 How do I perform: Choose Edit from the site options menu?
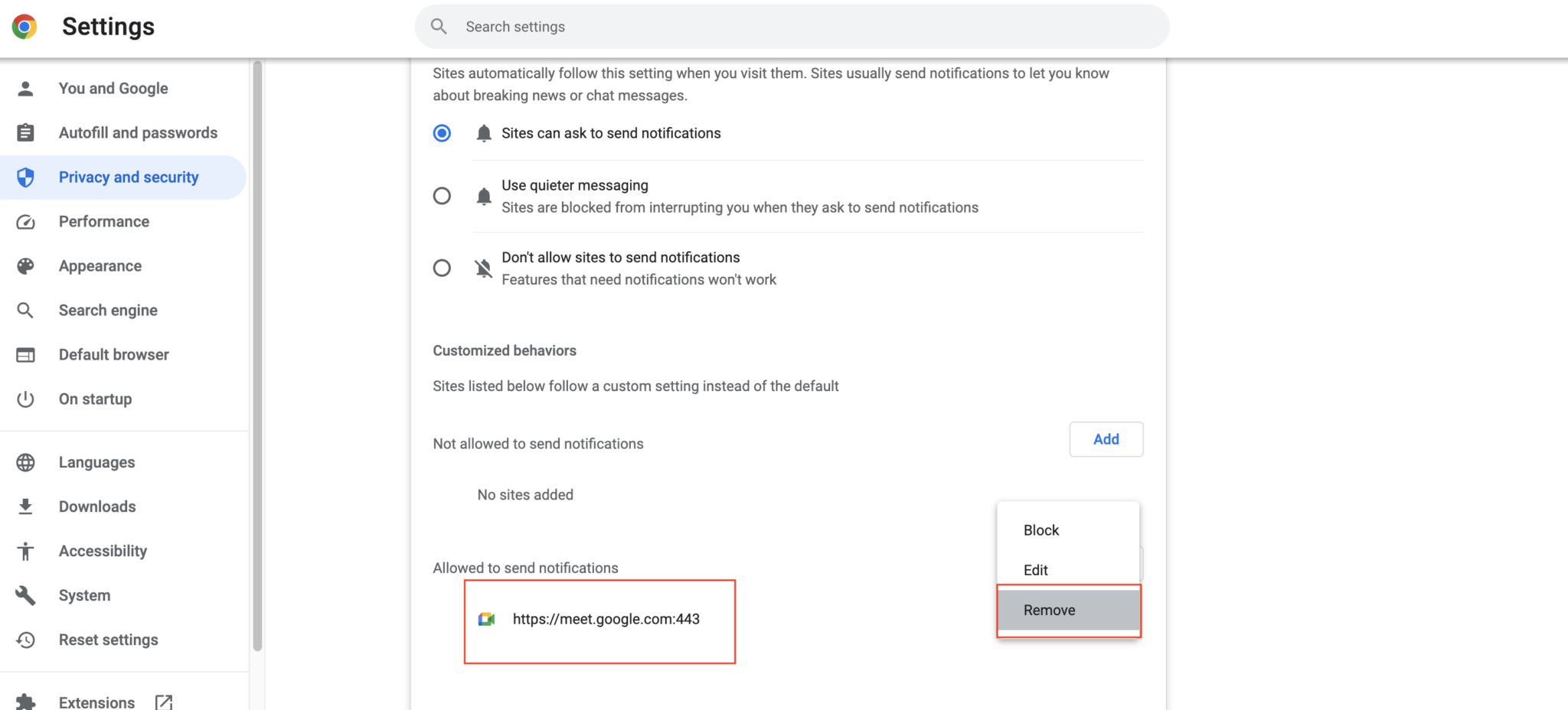[1035, 569]
